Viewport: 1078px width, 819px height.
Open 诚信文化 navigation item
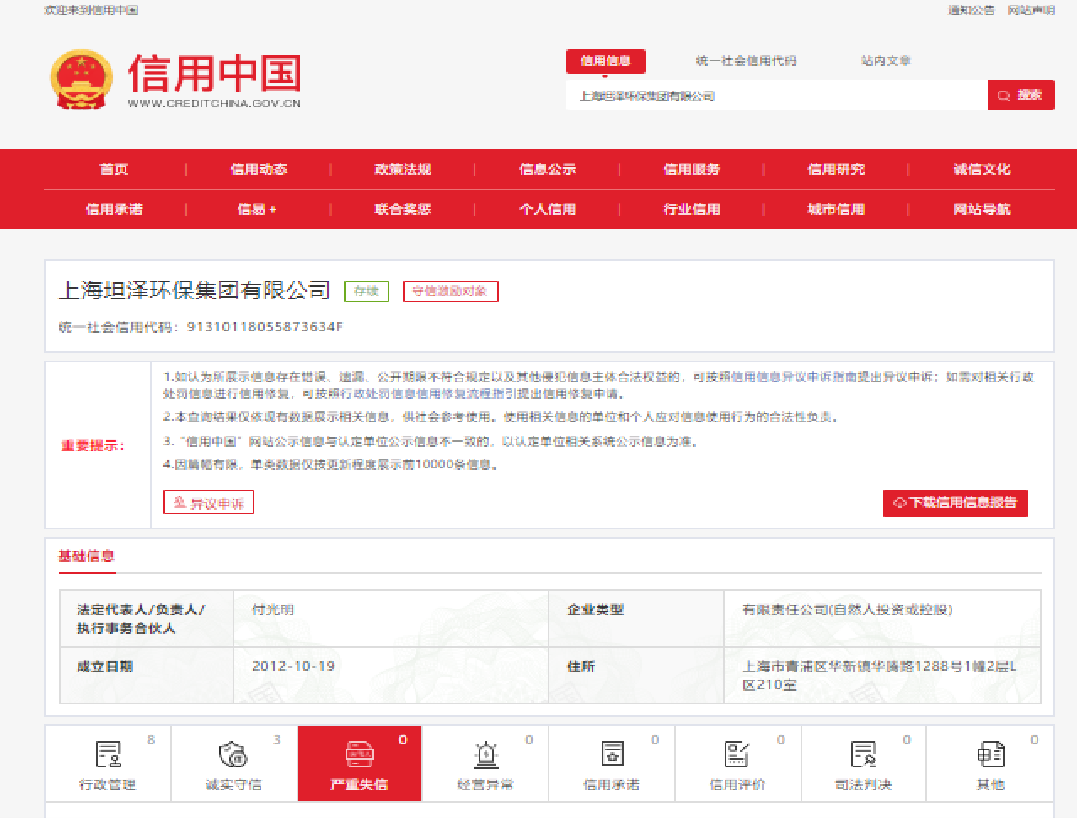982,169
